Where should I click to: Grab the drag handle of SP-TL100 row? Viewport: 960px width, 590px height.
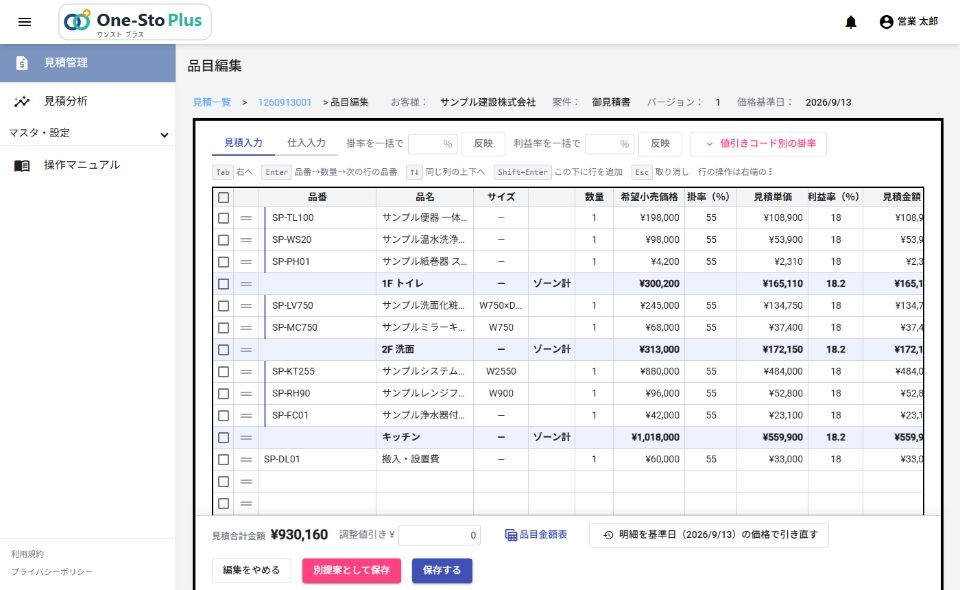coord(246,218)
